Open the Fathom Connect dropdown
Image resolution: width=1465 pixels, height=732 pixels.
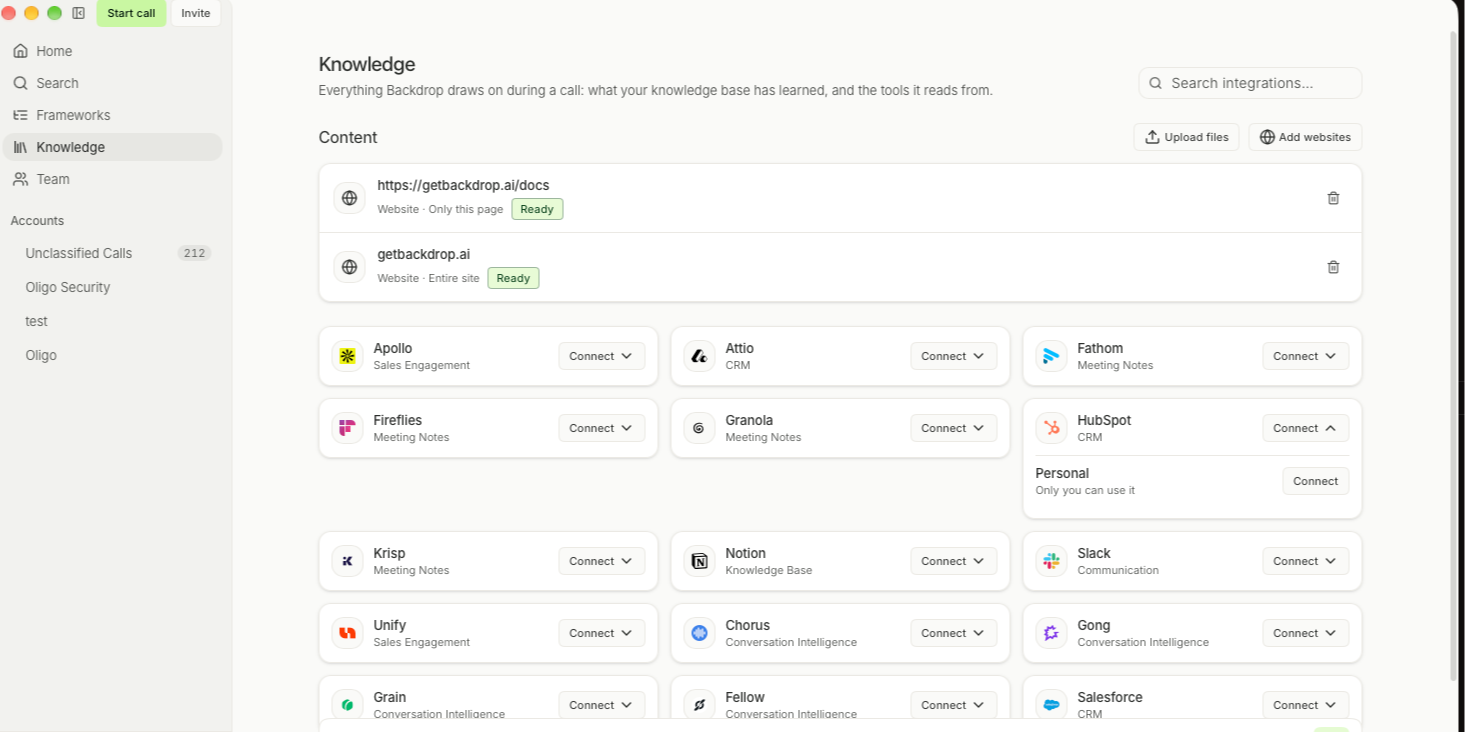coord(1305,356)
